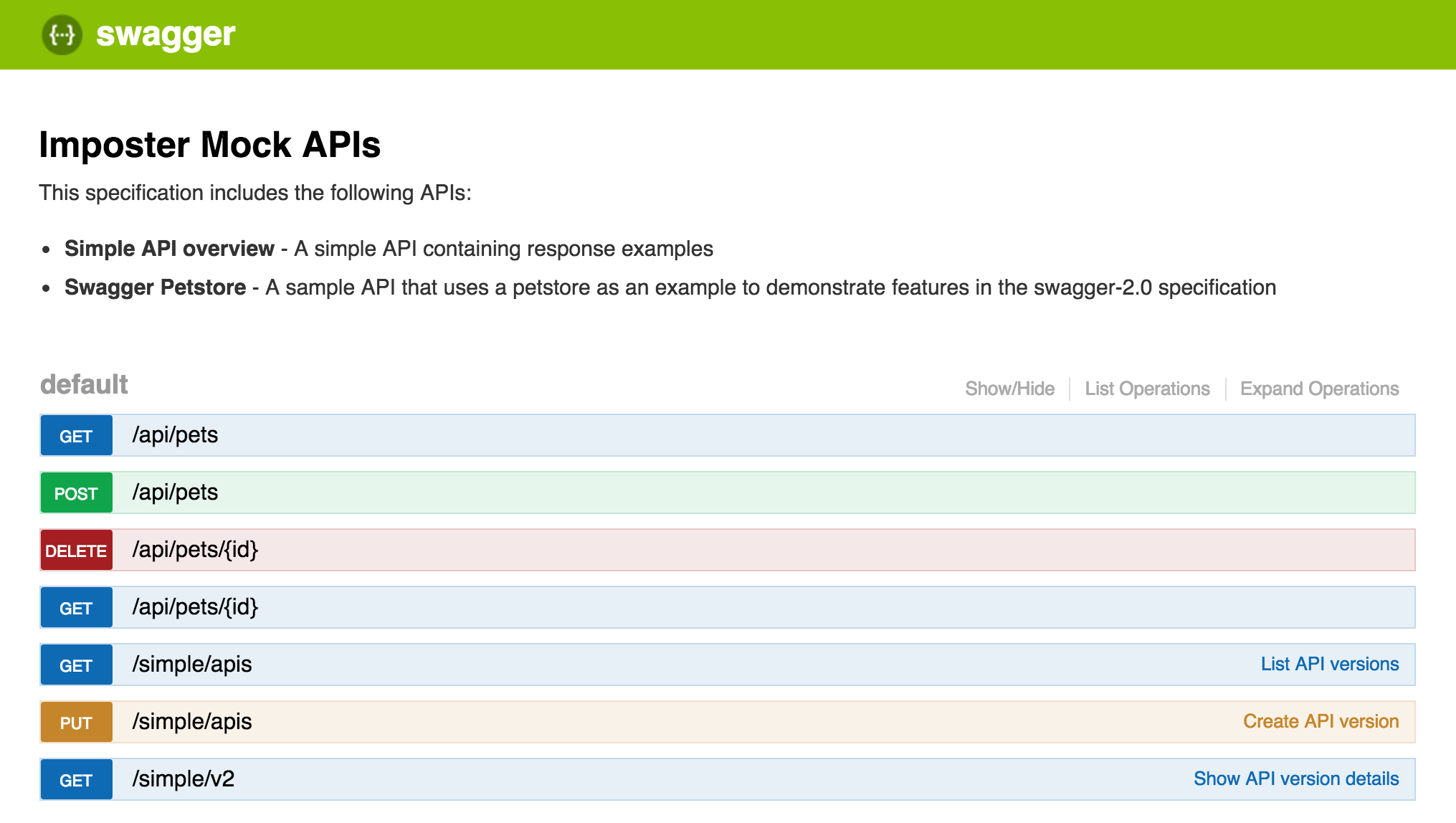Click the red DELETE badge for /api/pets/{id}

76,550
